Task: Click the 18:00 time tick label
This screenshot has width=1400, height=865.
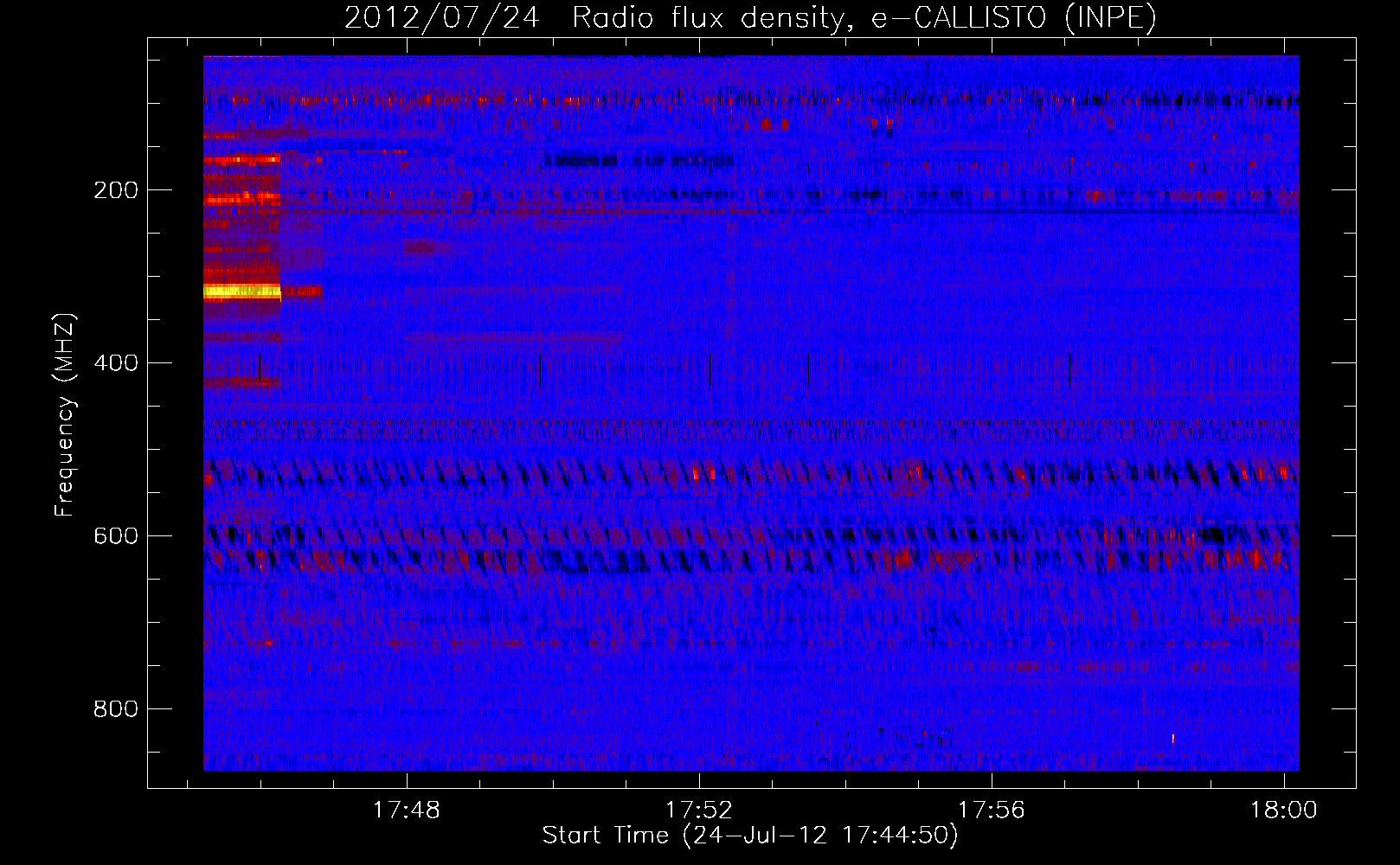Action: point(1284,810)
